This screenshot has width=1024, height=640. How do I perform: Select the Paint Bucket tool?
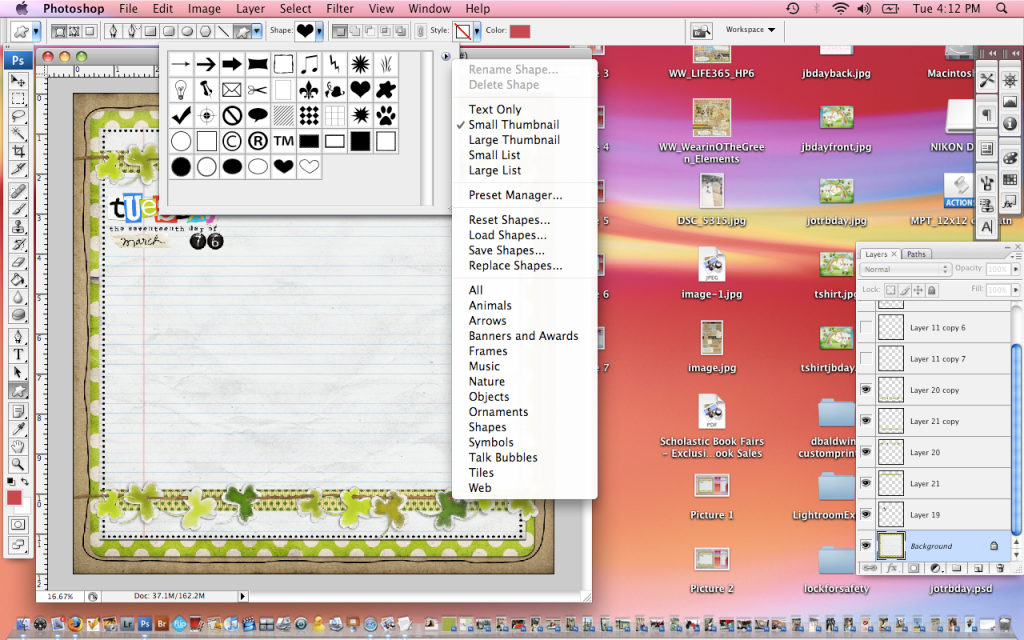pyautogui.click(x=18, y=280)
